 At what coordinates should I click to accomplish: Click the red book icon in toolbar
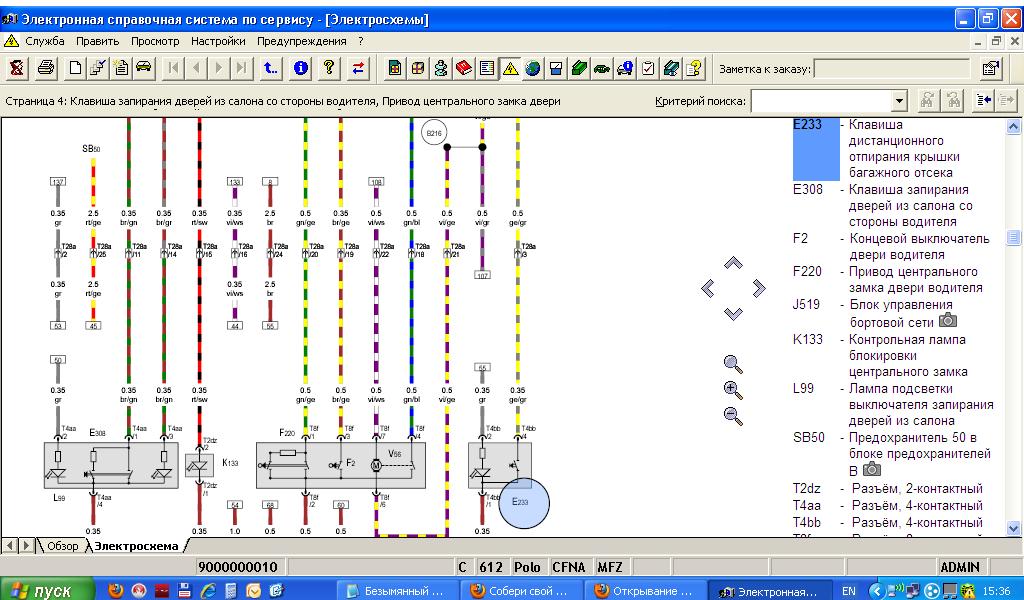pos(463,68)
